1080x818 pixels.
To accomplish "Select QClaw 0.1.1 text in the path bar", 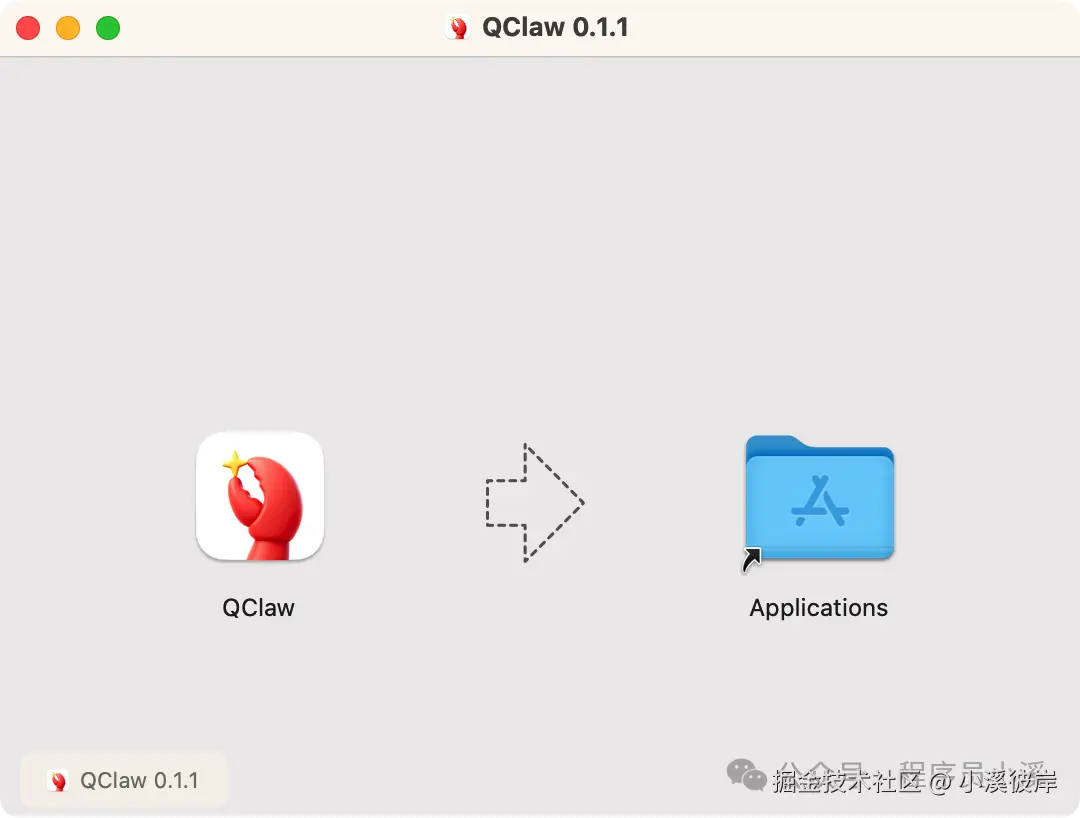I will [139, 781].
